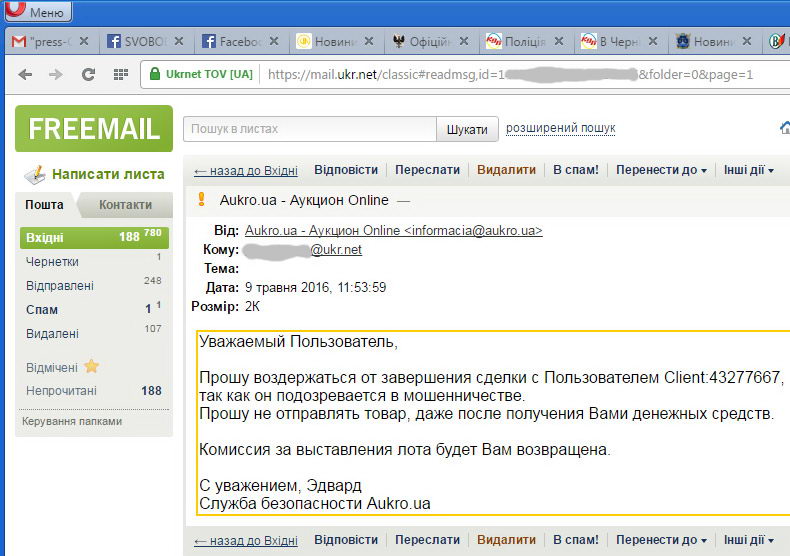Click the top Видалити delete link

click(x=506, y=170)
